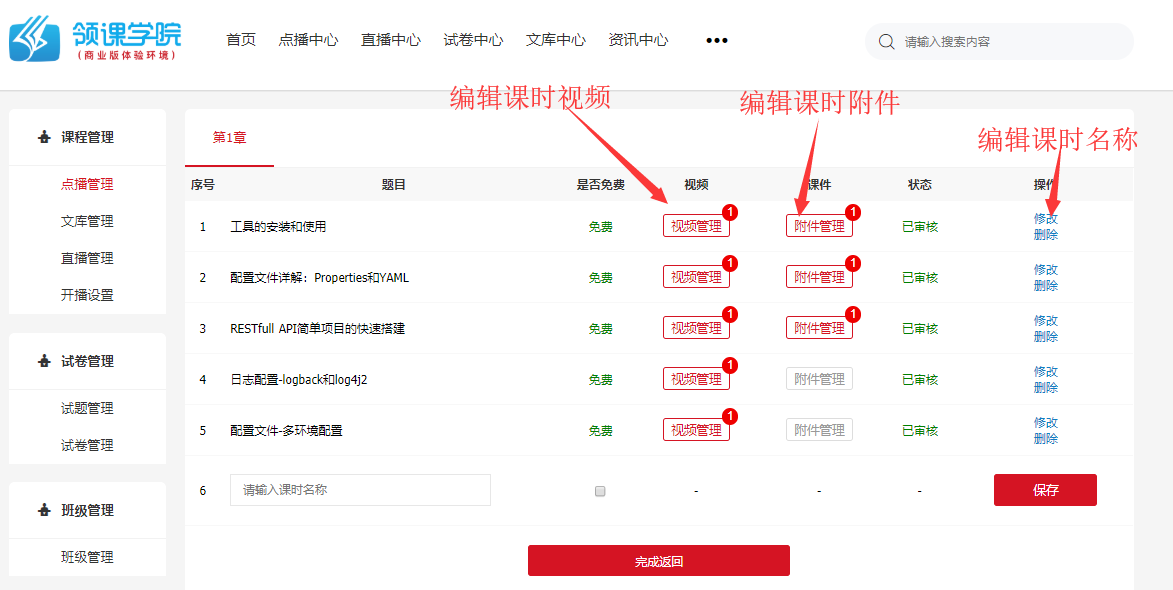1173x590 pixels.
Task: Click the 班级管理 section icon
Action: tap(43, 511)
